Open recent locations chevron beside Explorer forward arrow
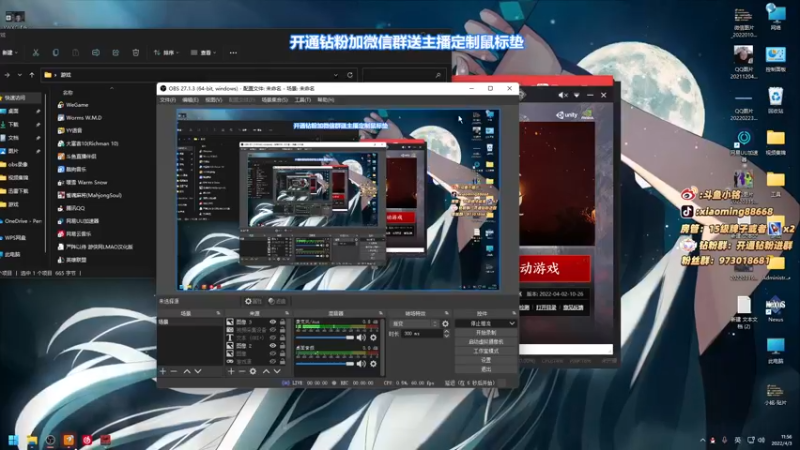 [x=19, y=75]
